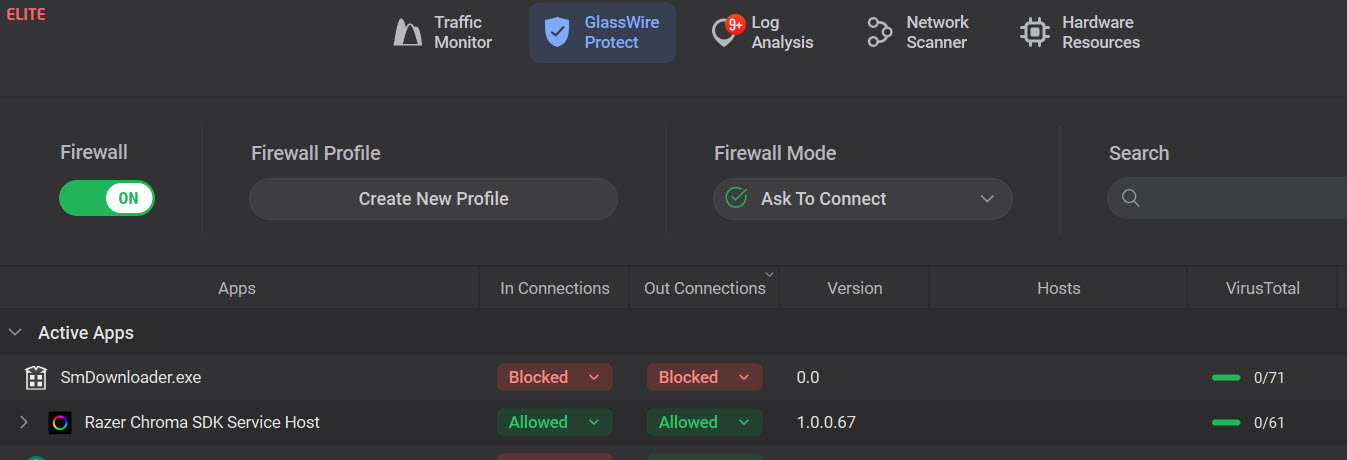Image resolution: width=1347 pixels, height=460 pixels.
Task: Open the Firewall Mode dropdown
Action: [862, 199]
